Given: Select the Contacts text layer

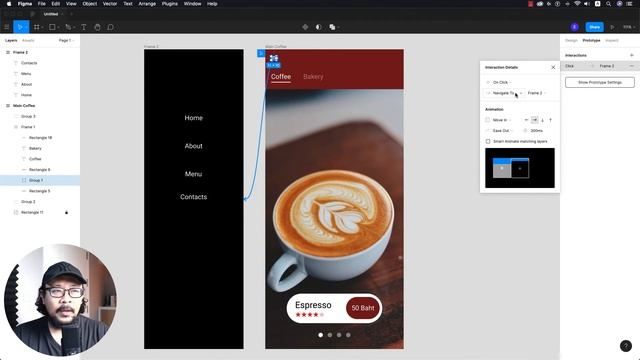Looking at the screenshot, I should tap(40, 63).
